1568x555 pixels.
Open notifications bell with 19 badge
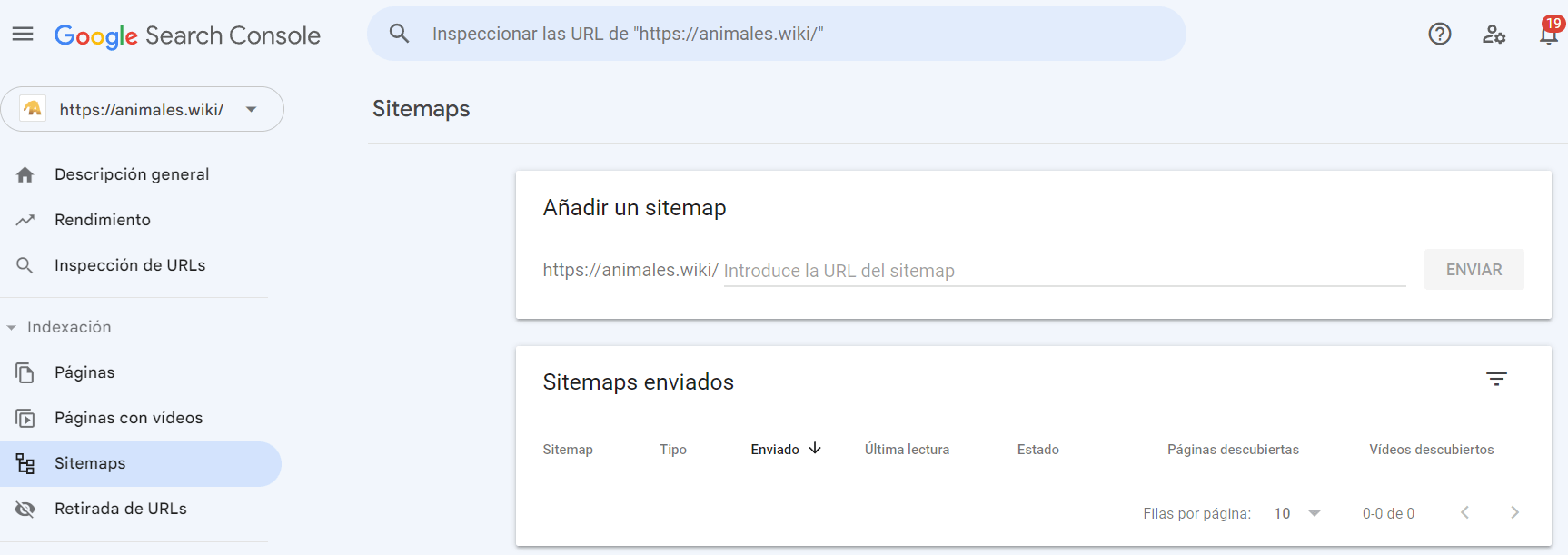point(1549,33)
